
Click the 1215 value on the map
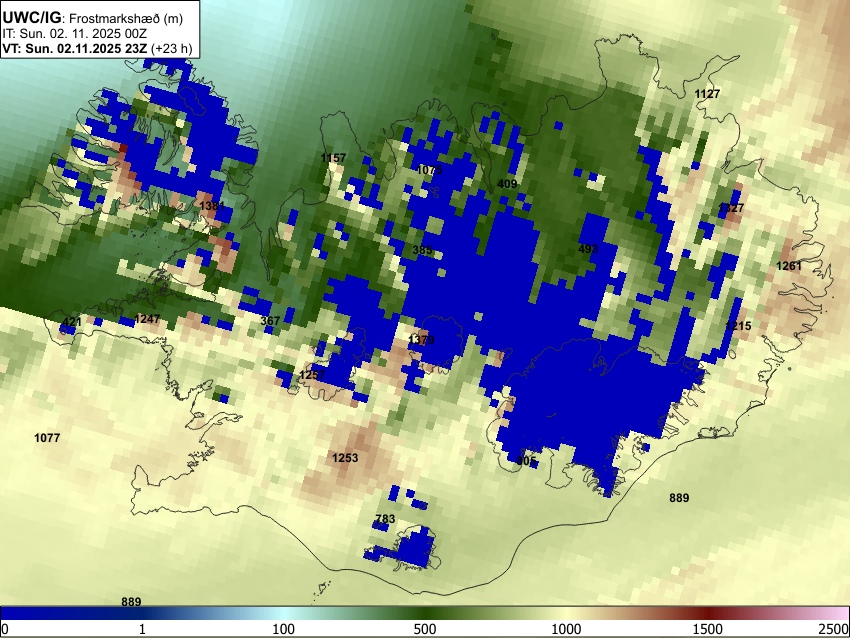[738, 326]
